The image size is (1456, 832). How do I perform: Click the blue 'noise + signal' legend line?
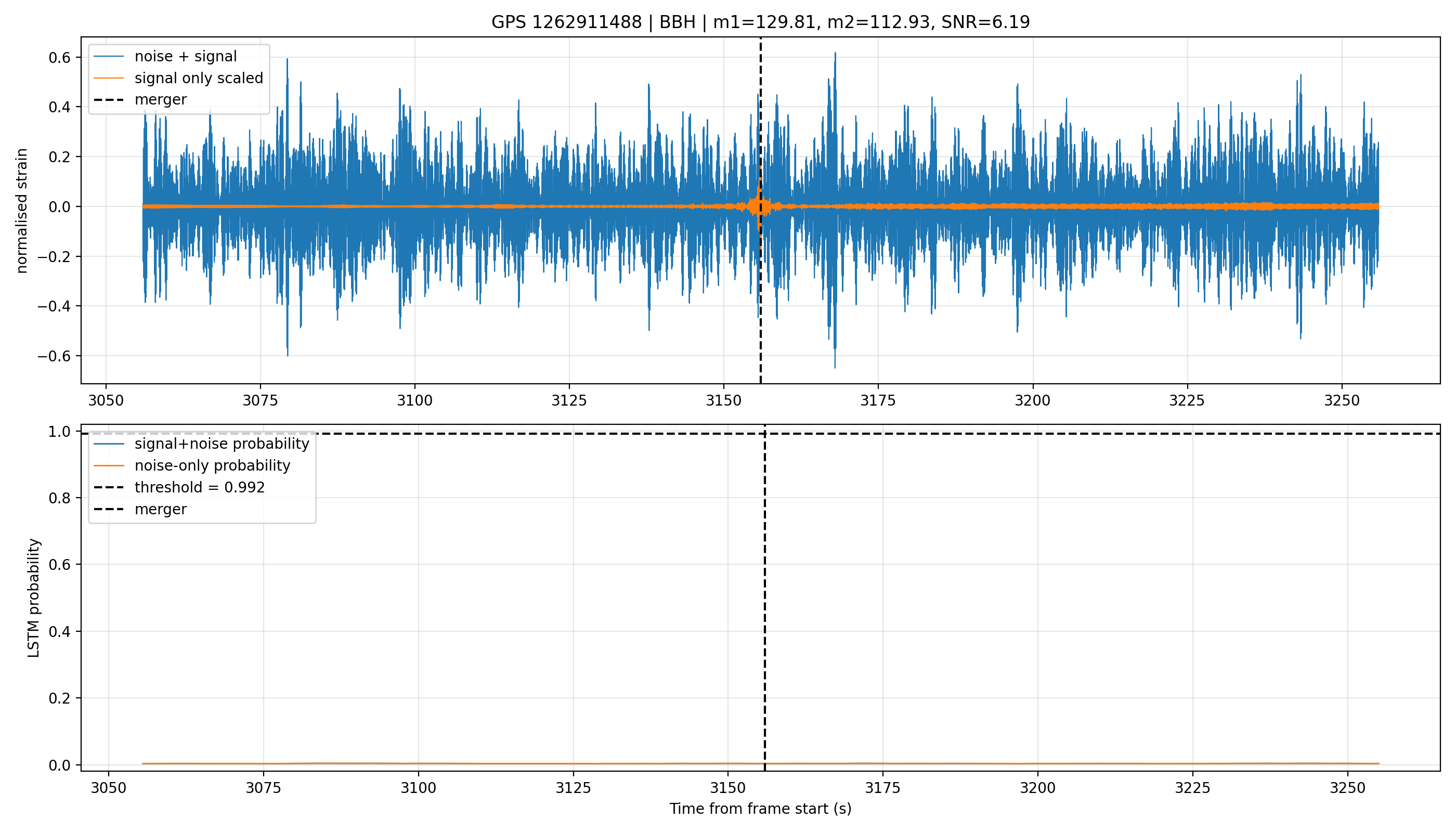tap(109, 56)
